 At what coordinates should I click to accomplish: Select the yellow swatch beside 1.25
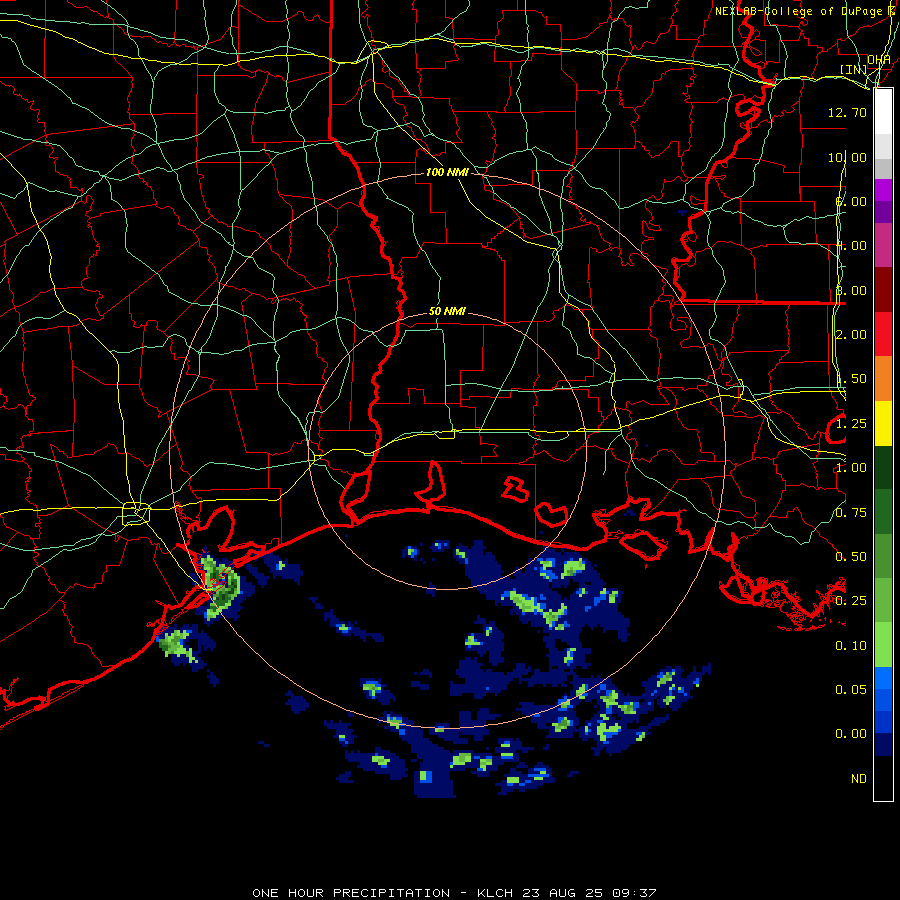(x=884, y=423)
